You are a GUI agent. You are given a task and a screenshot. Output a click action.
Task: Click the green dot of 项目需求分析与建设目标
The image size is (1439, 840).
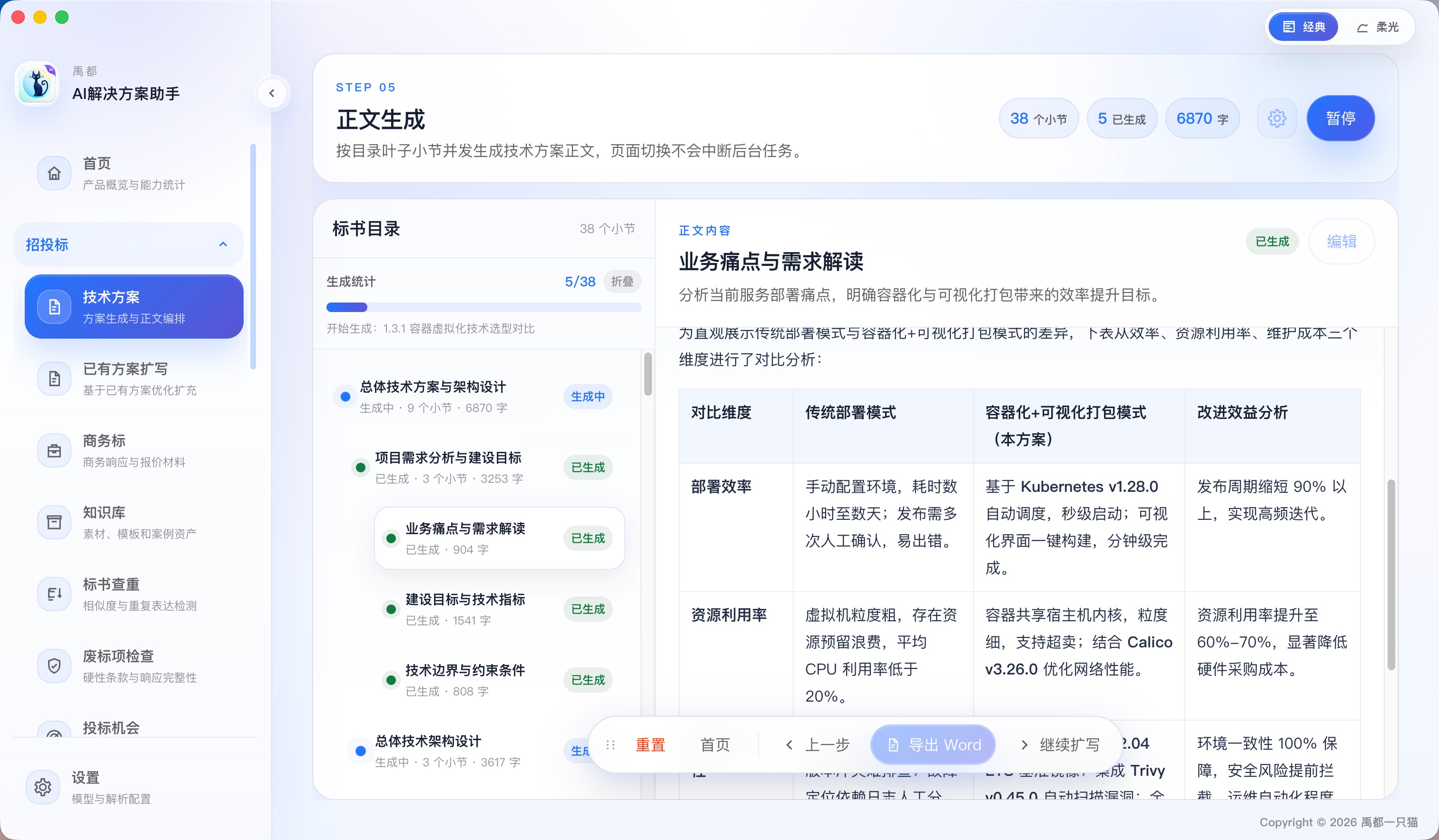(x=360, y=468)
